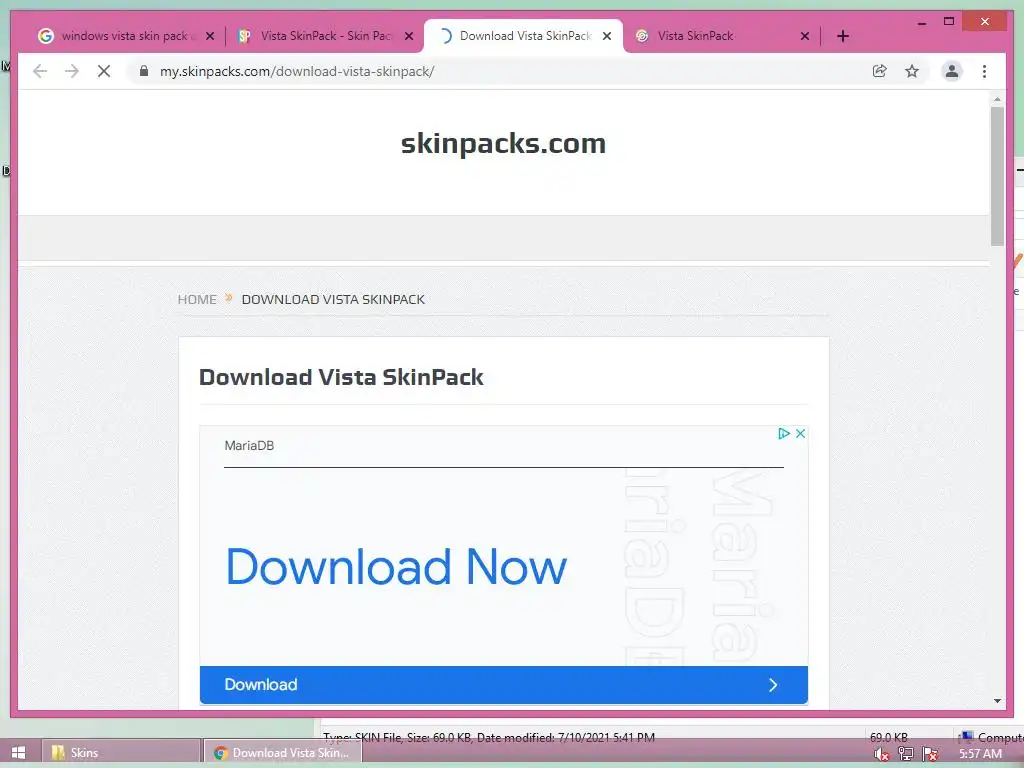Click 'DOWNLOAD VISTA SKINPACK' breadcrumb text

coord(333,299)
